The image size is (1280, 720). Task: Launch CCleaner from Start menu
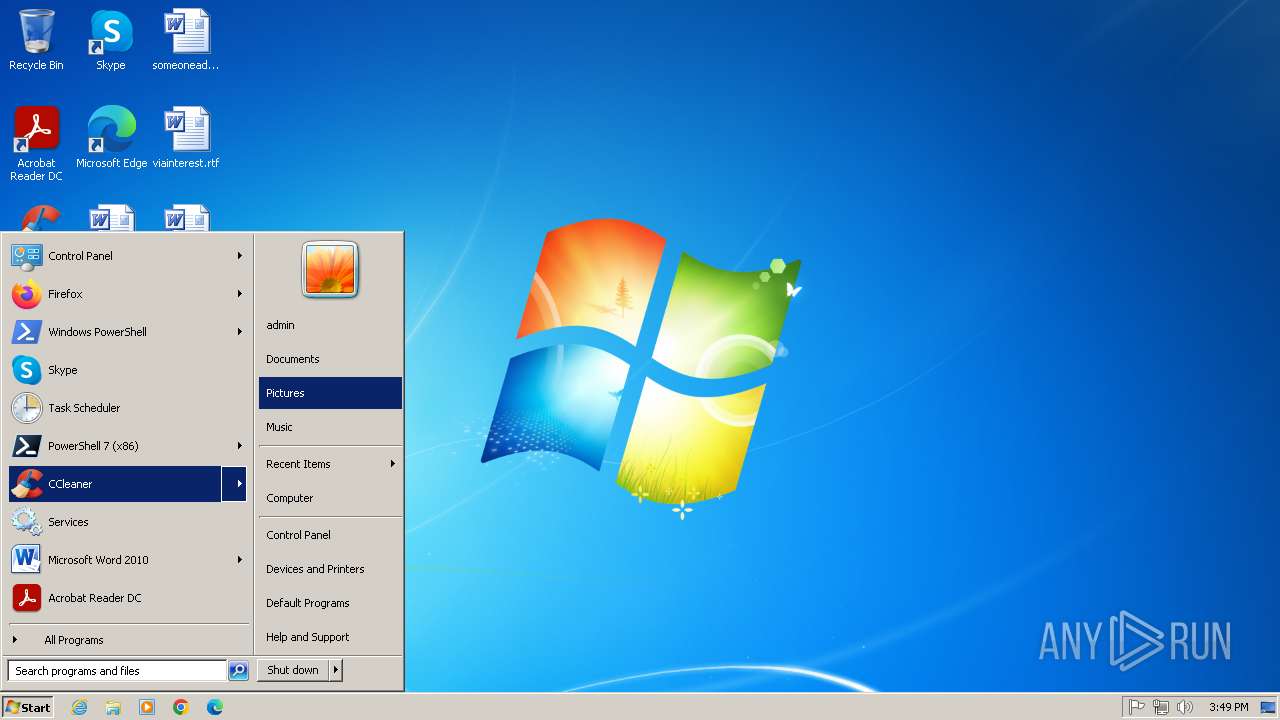pos(115,484)
